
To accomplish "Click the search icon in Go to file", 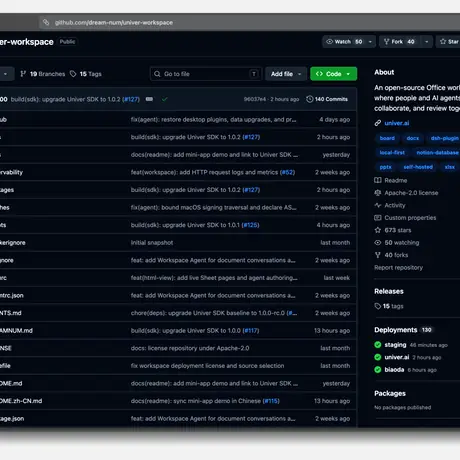I will (x=157, y=74).
